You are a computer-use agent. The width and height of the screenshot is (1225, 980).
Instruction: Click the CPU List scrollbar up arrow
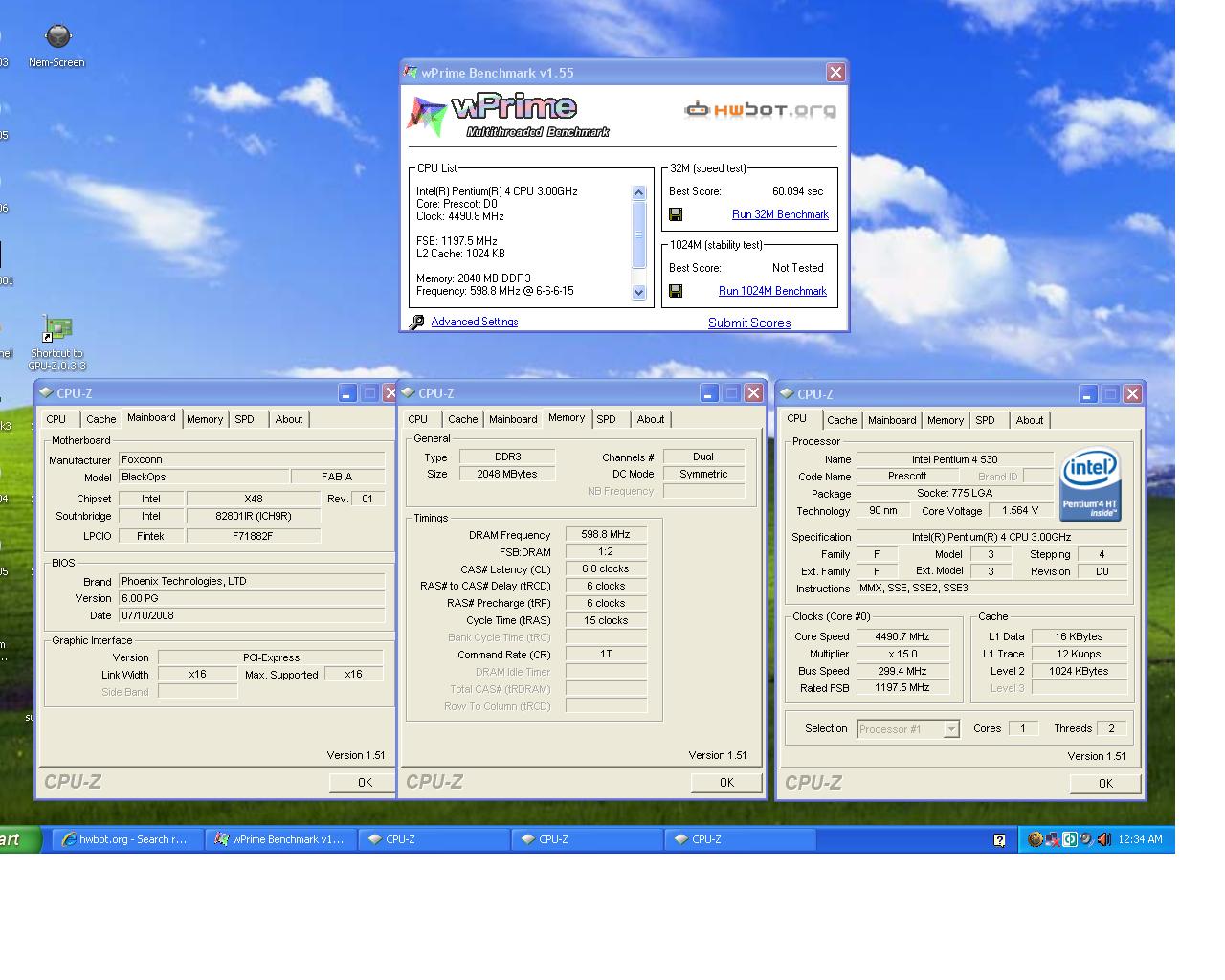point(639,192)
